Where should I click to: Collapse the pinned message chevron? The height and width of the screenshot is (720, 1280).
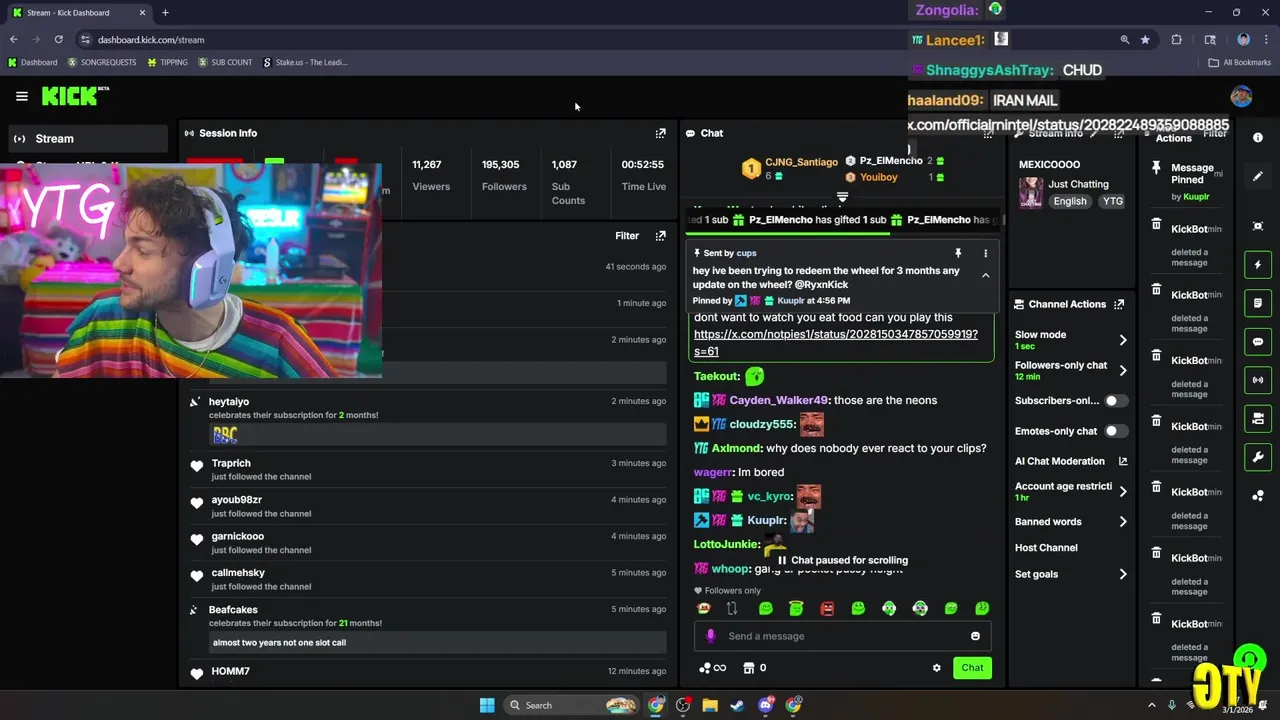point(985,276)
